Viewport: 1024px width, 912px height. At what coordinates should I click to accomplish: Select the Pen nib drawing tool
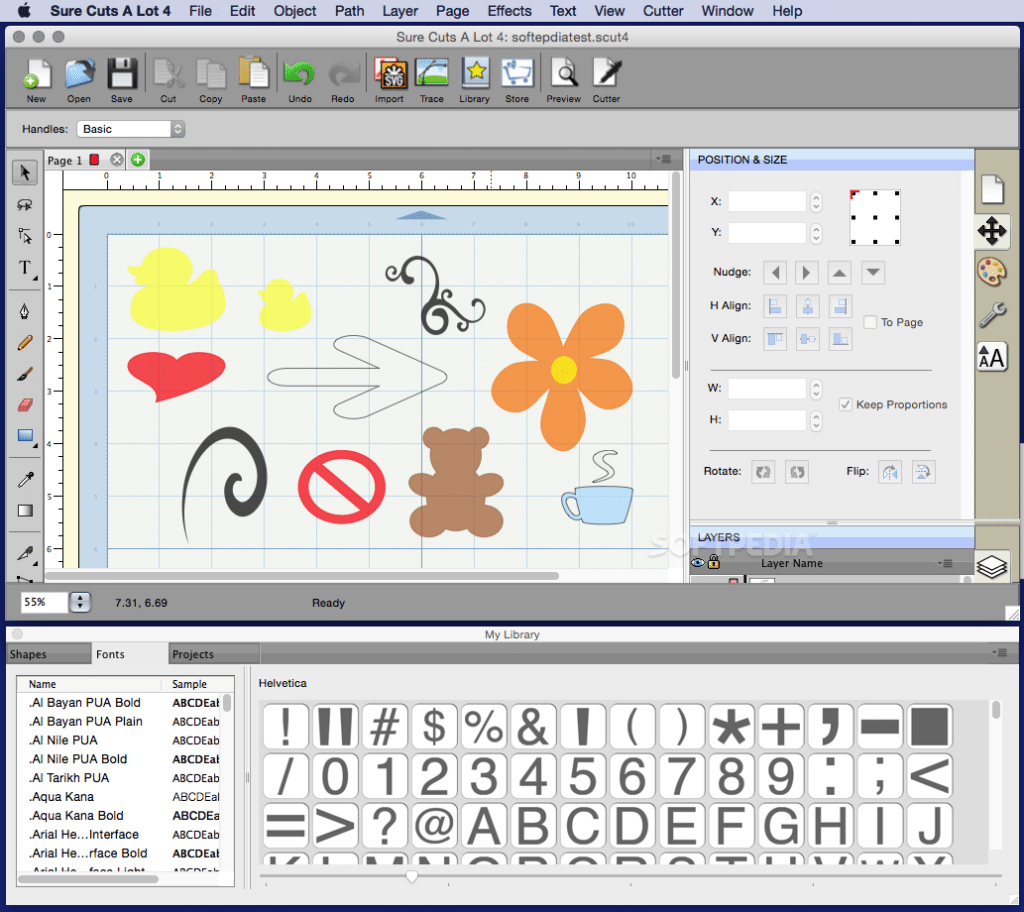(25, 312)
